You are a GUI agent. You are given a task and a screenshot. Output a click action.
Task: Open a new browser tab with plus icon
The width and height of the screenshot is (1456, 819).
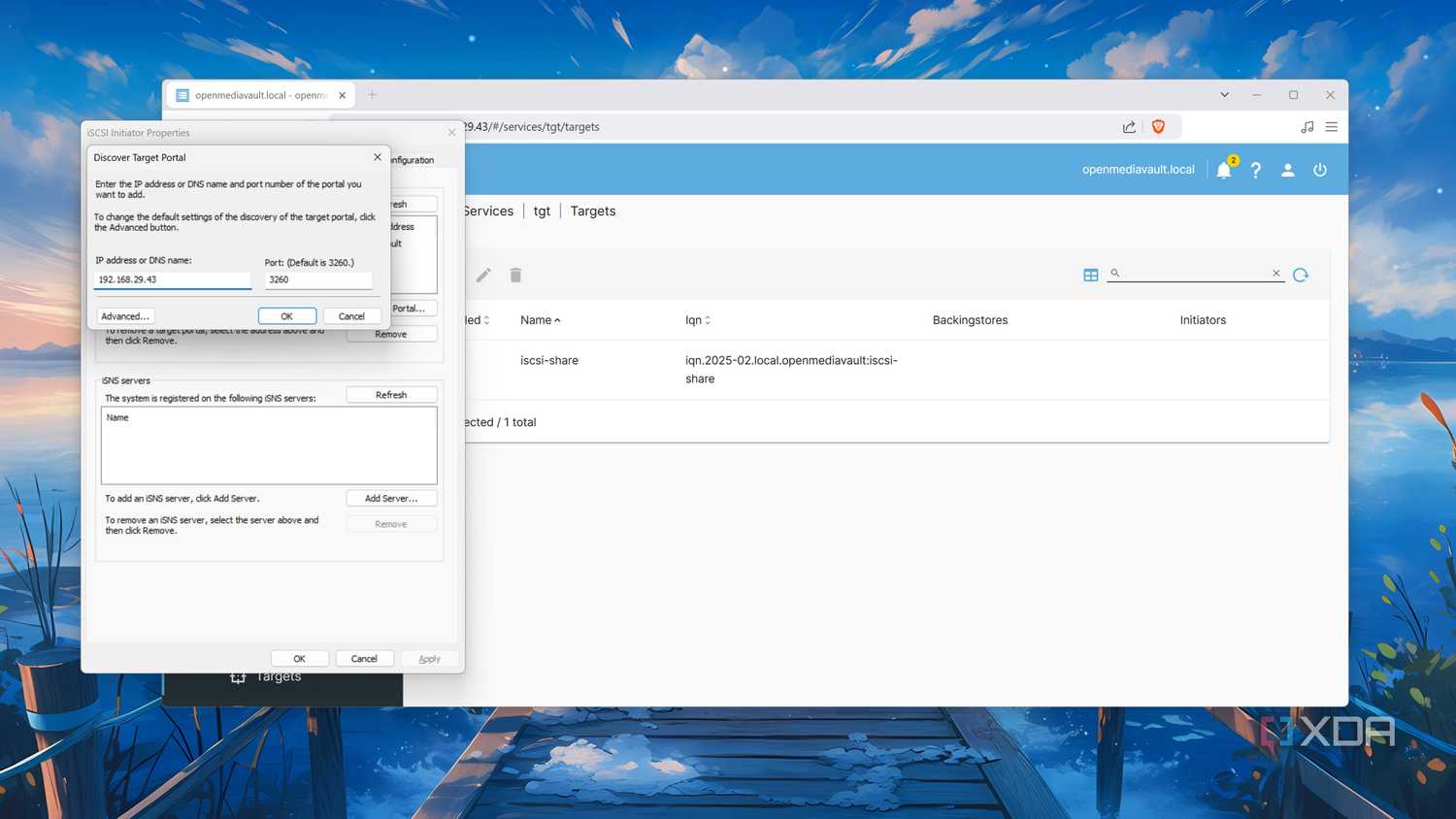(372, 95)
